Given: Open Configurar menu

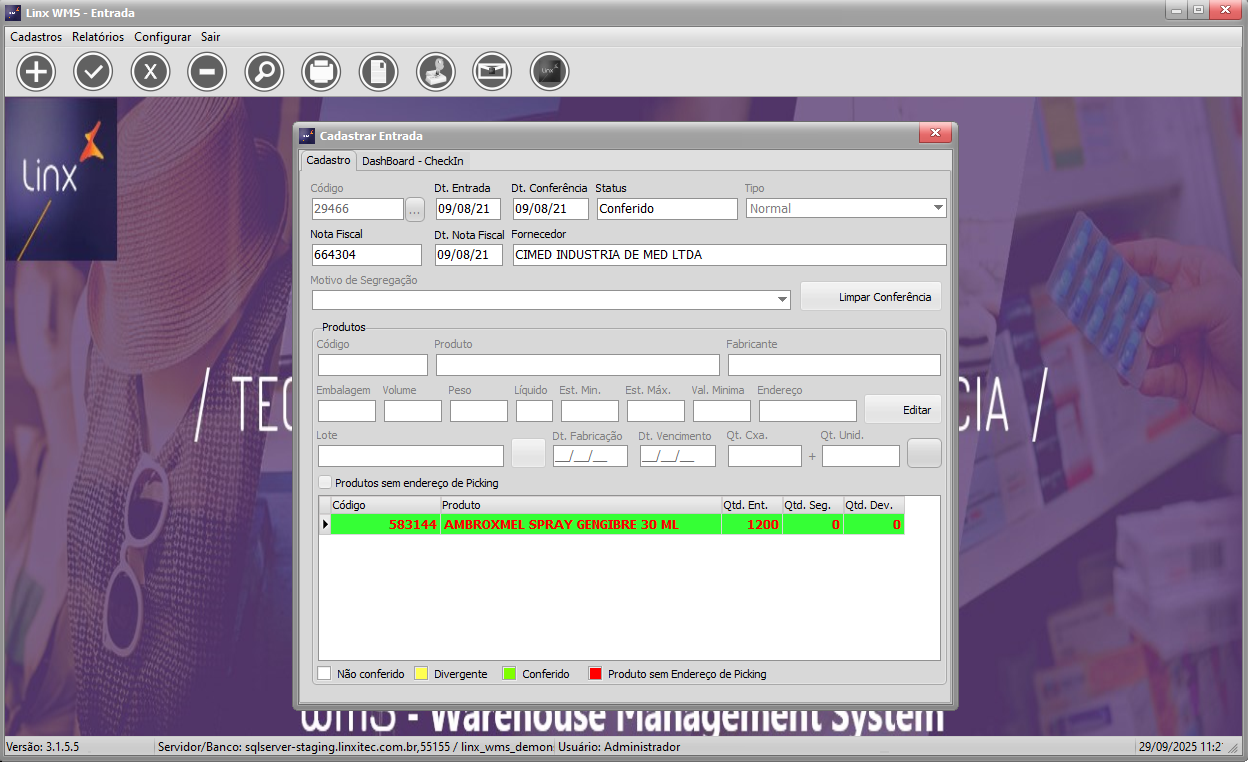Looking at the screenshot, I should 162,37.
